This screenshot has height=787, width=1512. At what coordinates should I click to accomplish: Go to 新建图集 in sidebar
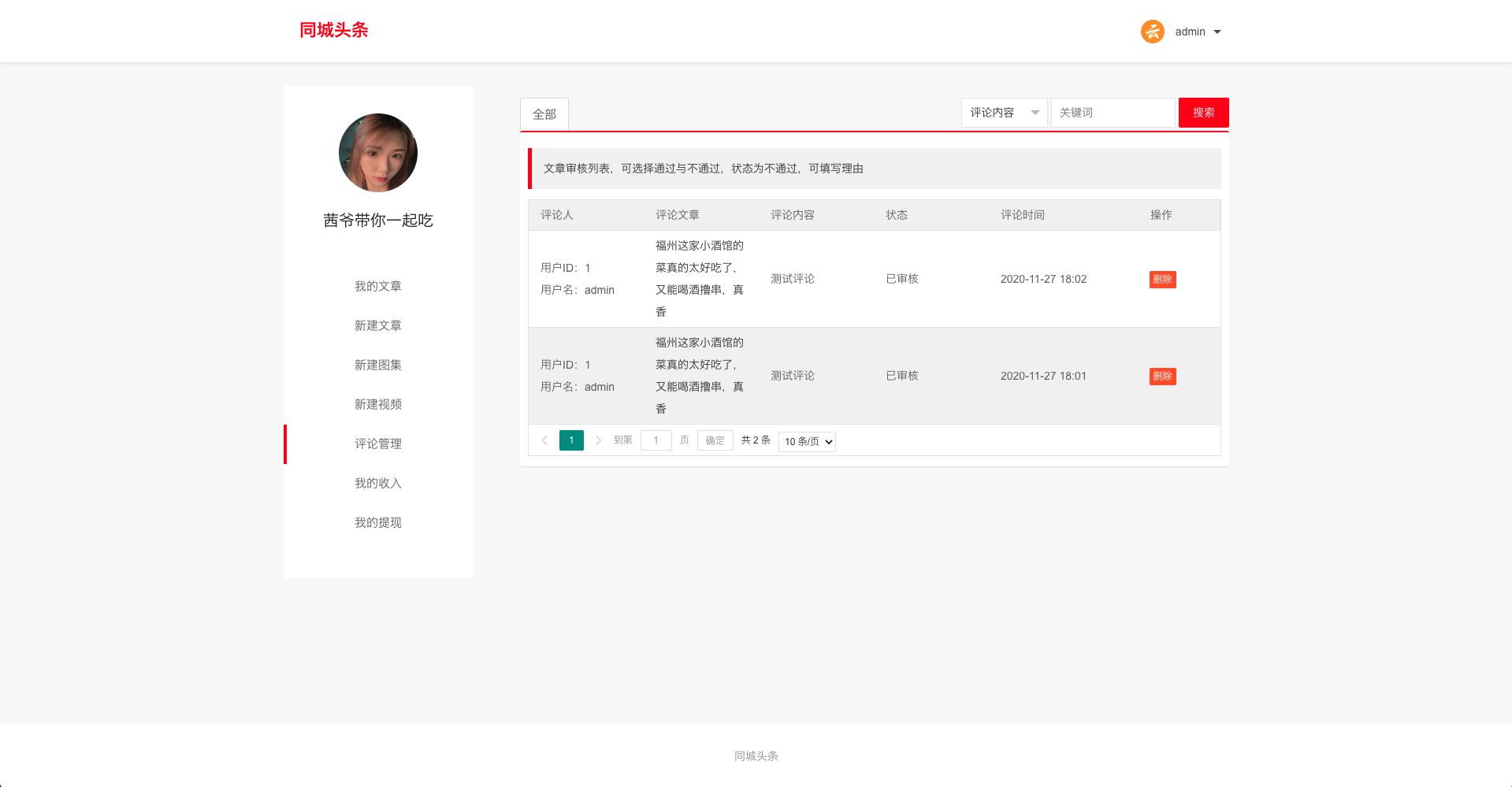(378, 365)
